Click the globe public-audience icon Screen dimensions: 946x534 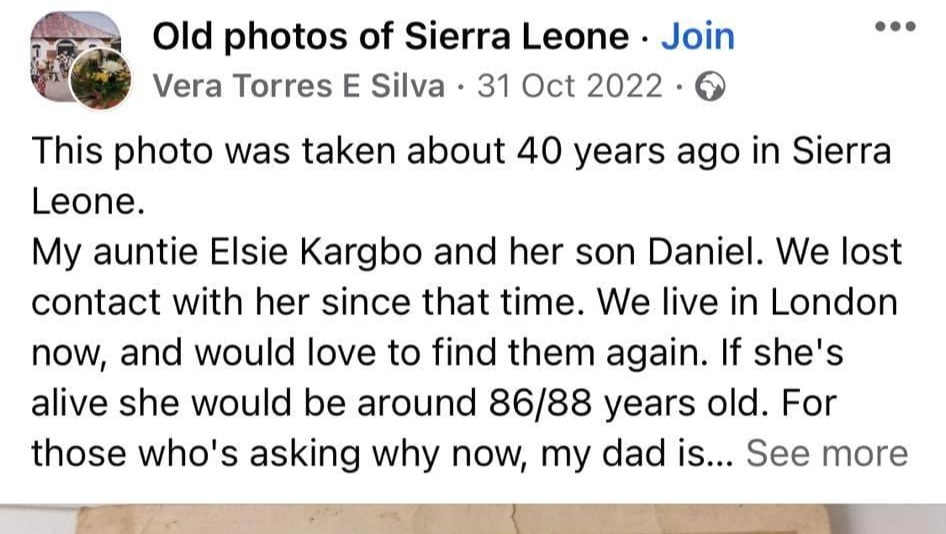click(710, 86)
